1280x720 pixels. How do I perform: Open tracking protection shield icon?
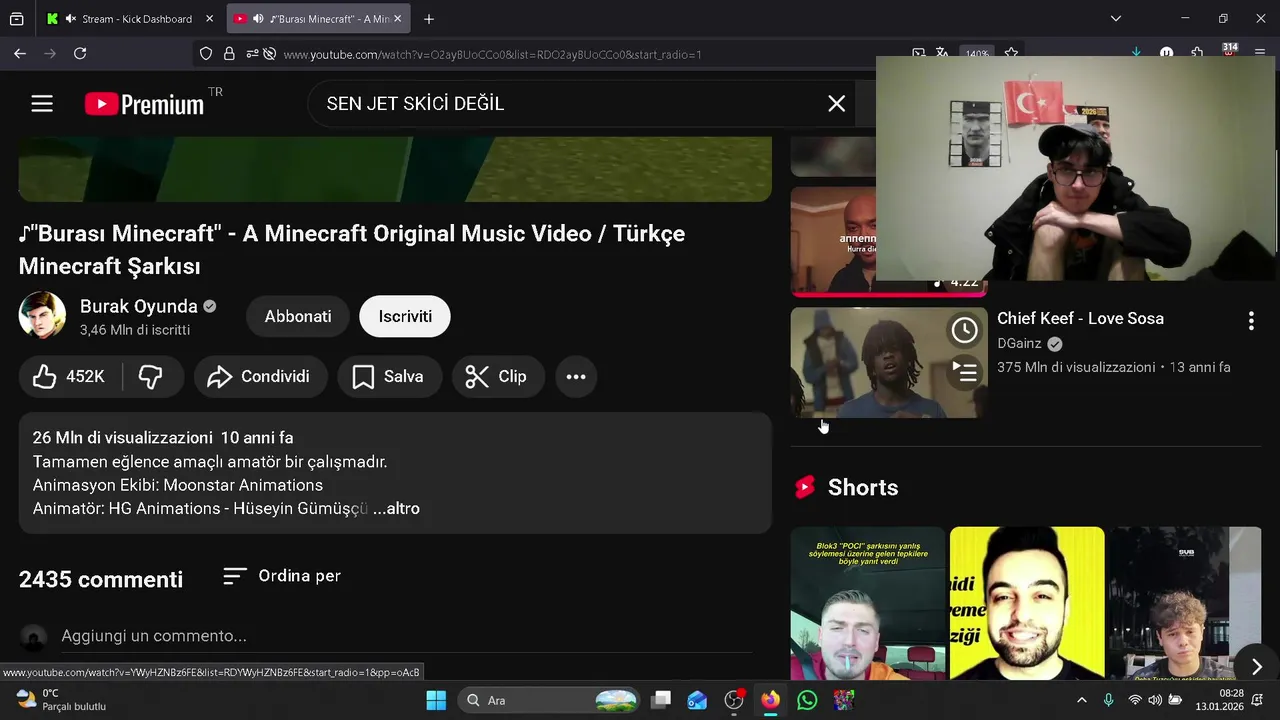click(x=206, y=54)
